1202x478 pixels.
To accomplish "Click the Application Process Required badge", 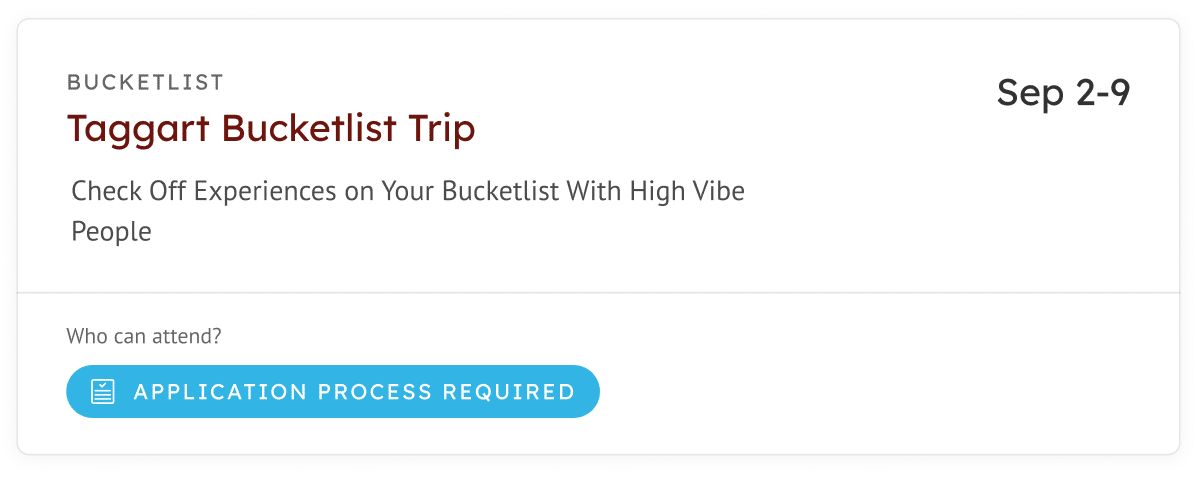I will tap(333, 391).
